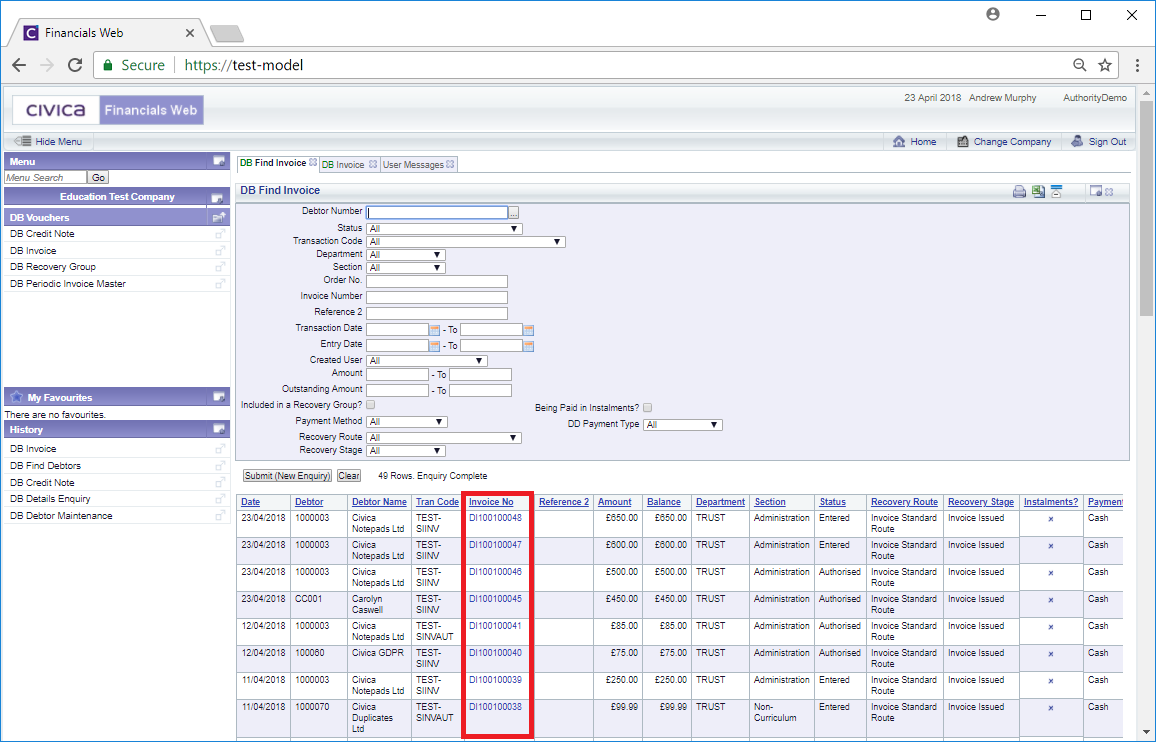Click the Clear button
This screenshot has width=1156, height=742.
coord(349,476)
